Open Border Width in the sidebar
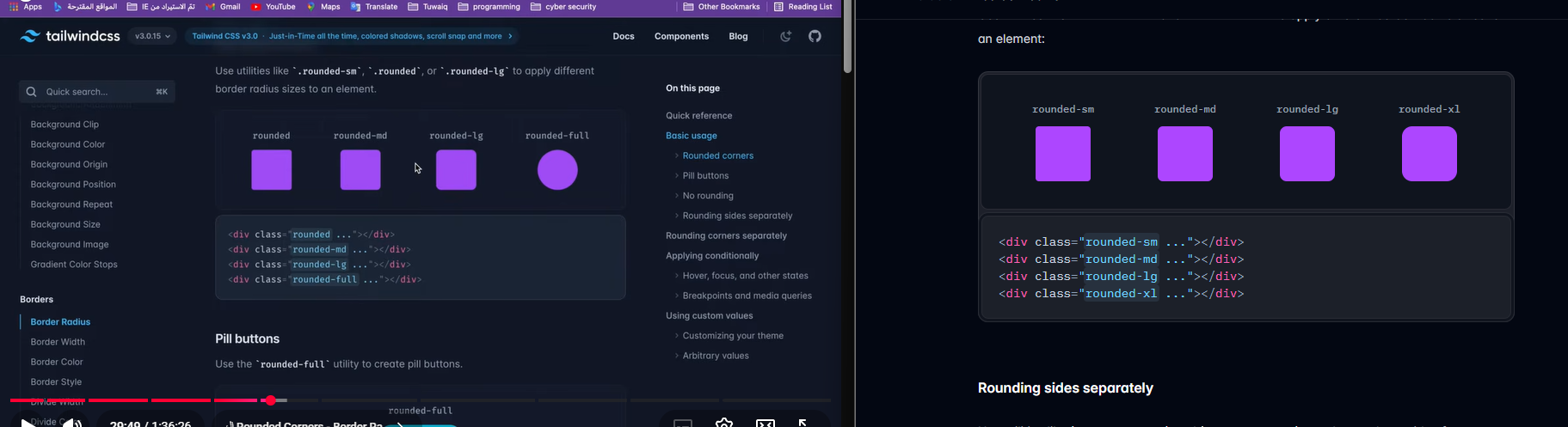Image resolution: width=1568 pixels, height=427 pixels. [58, 342]
